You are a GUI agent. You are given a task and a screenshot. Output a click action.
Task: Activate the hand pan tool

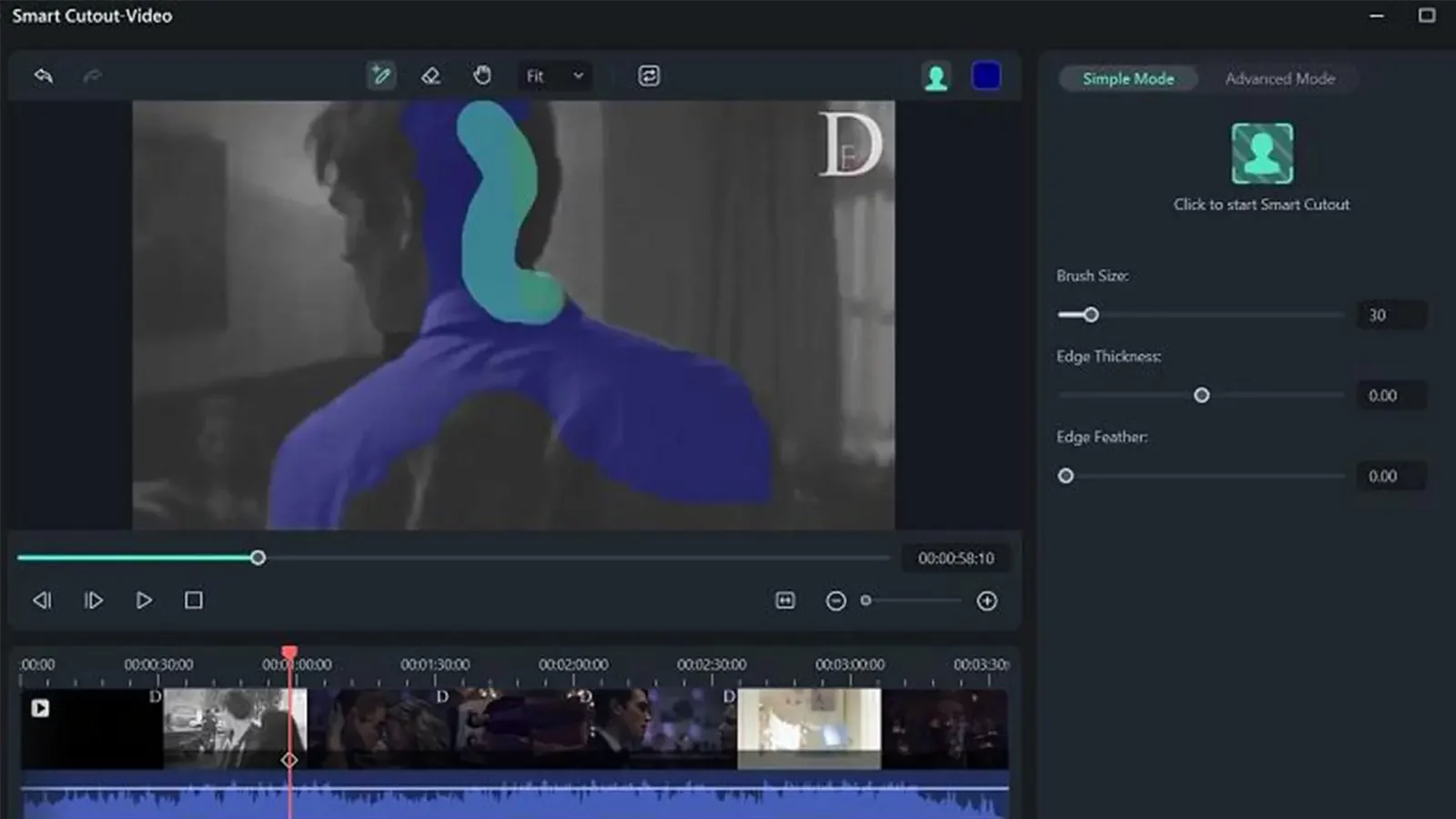tap(481, 76)
